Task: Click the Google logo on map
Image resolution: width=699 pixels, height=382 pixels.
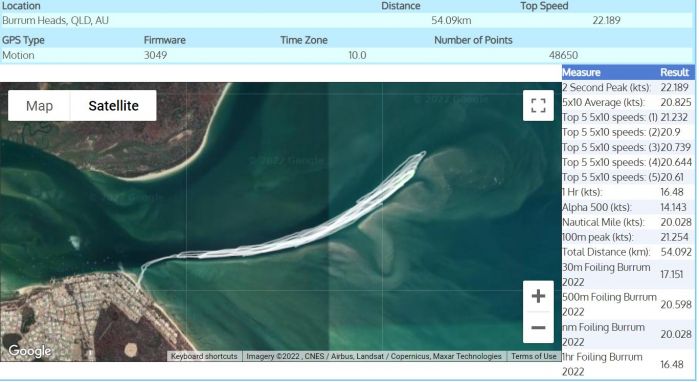Action: (x=29, y=351)
